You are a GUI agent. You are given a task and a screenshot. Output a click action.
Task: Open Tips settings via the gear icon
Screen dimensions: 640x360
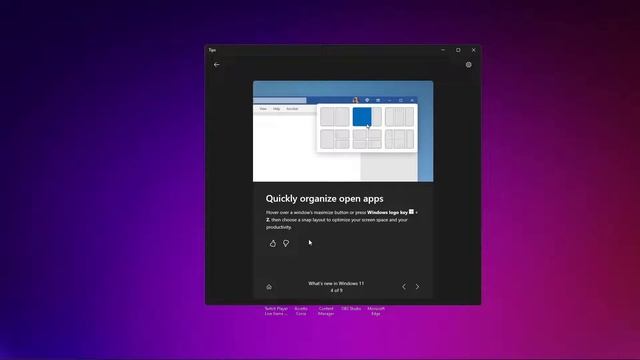(469, 64)
